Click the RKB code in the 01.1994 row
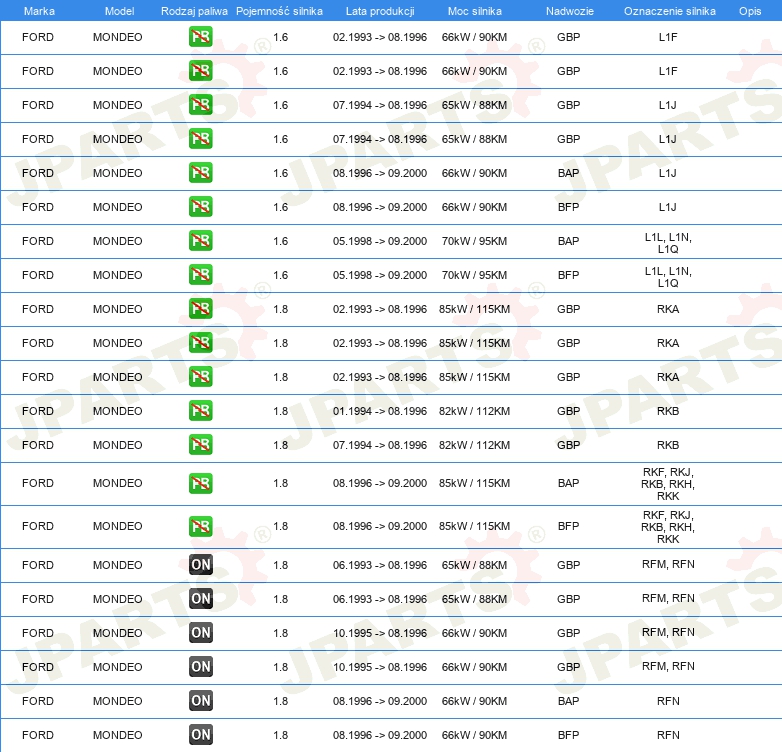Viewport: 782px width, 752px height. click(x=668, y=411)
